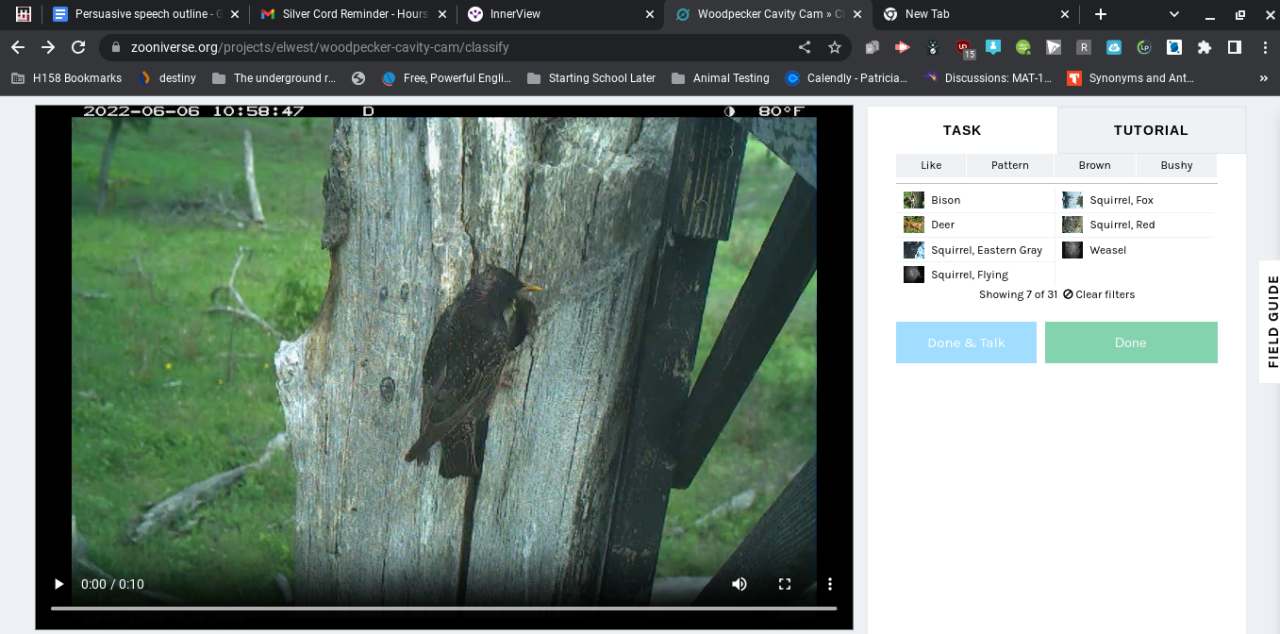Click the Weasel thumbnail image
Viewport: 1280px width, 634px height.
pyautogui.click(x=1072, y=250)
